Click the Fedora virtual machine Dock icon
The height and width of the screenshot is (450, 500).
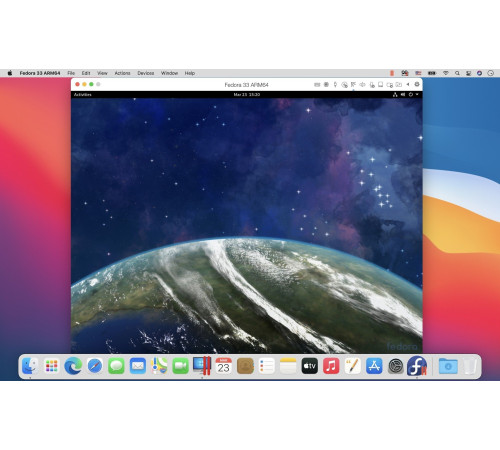(x=417, y=366)
